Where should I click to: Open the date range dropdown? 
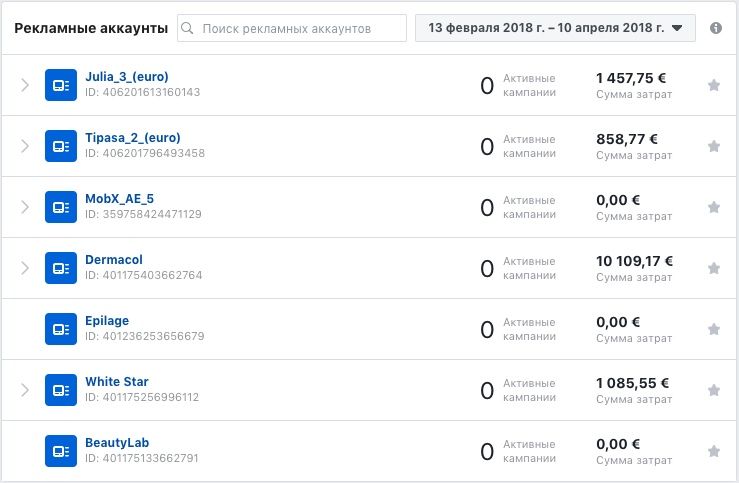click(x=555, y=28)
